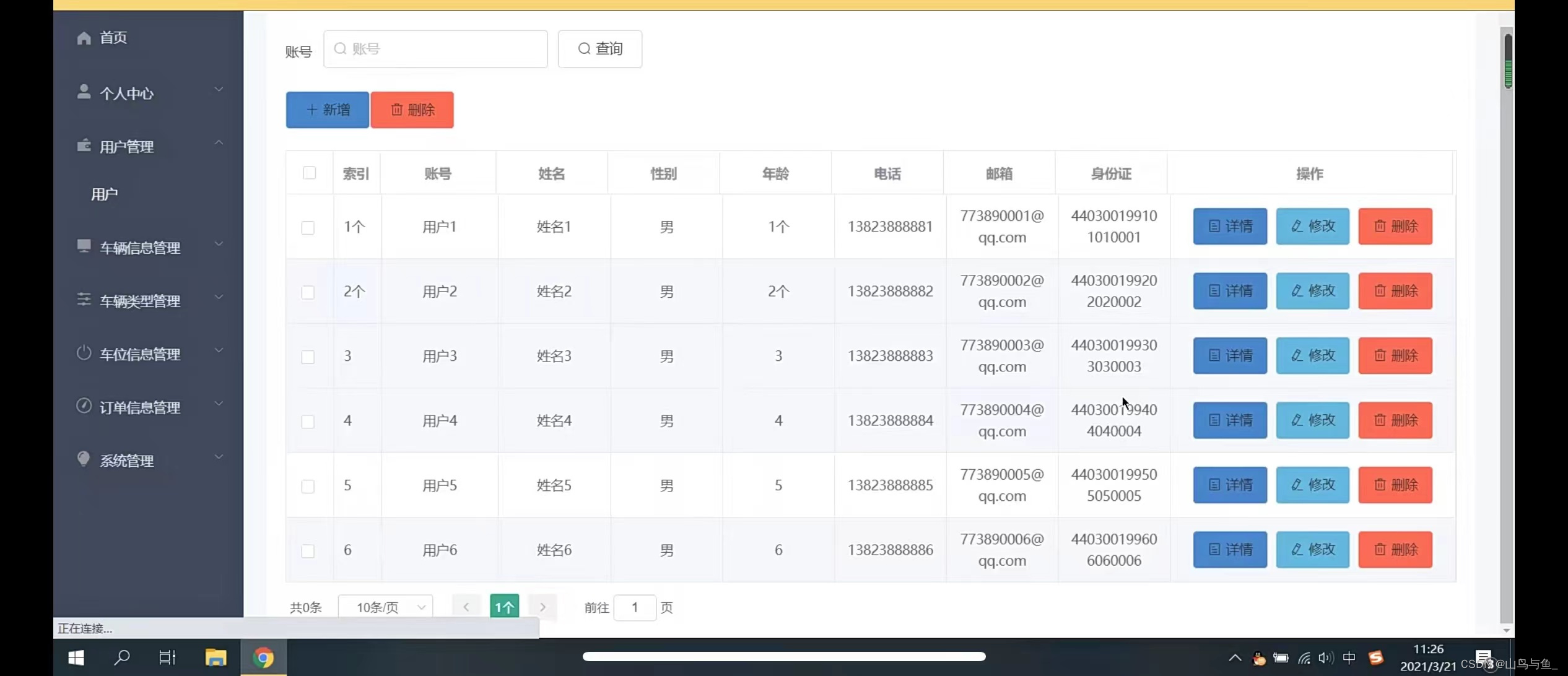Click the home icon beside 首页
The image size is (1568, 676).
pos(84,38)
